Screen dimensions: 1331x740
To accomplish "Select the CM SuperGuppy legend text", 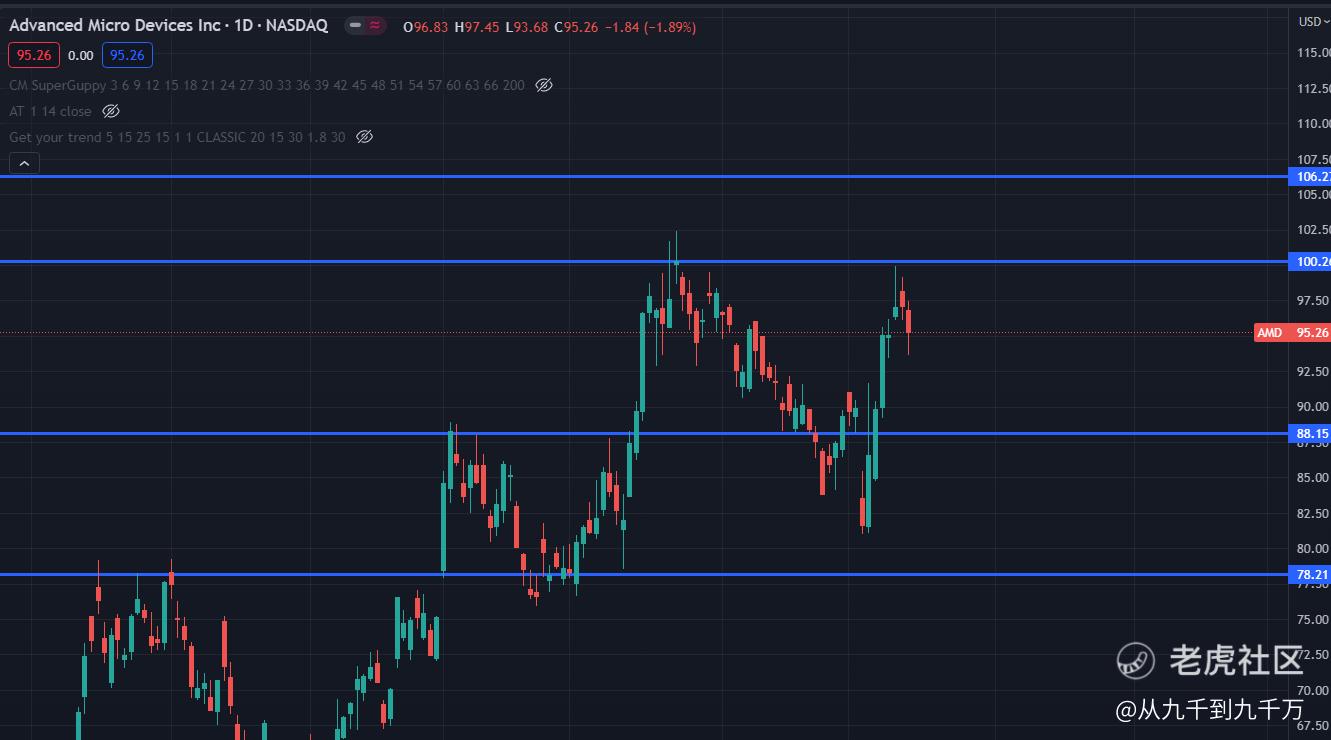I will [267, 85].
